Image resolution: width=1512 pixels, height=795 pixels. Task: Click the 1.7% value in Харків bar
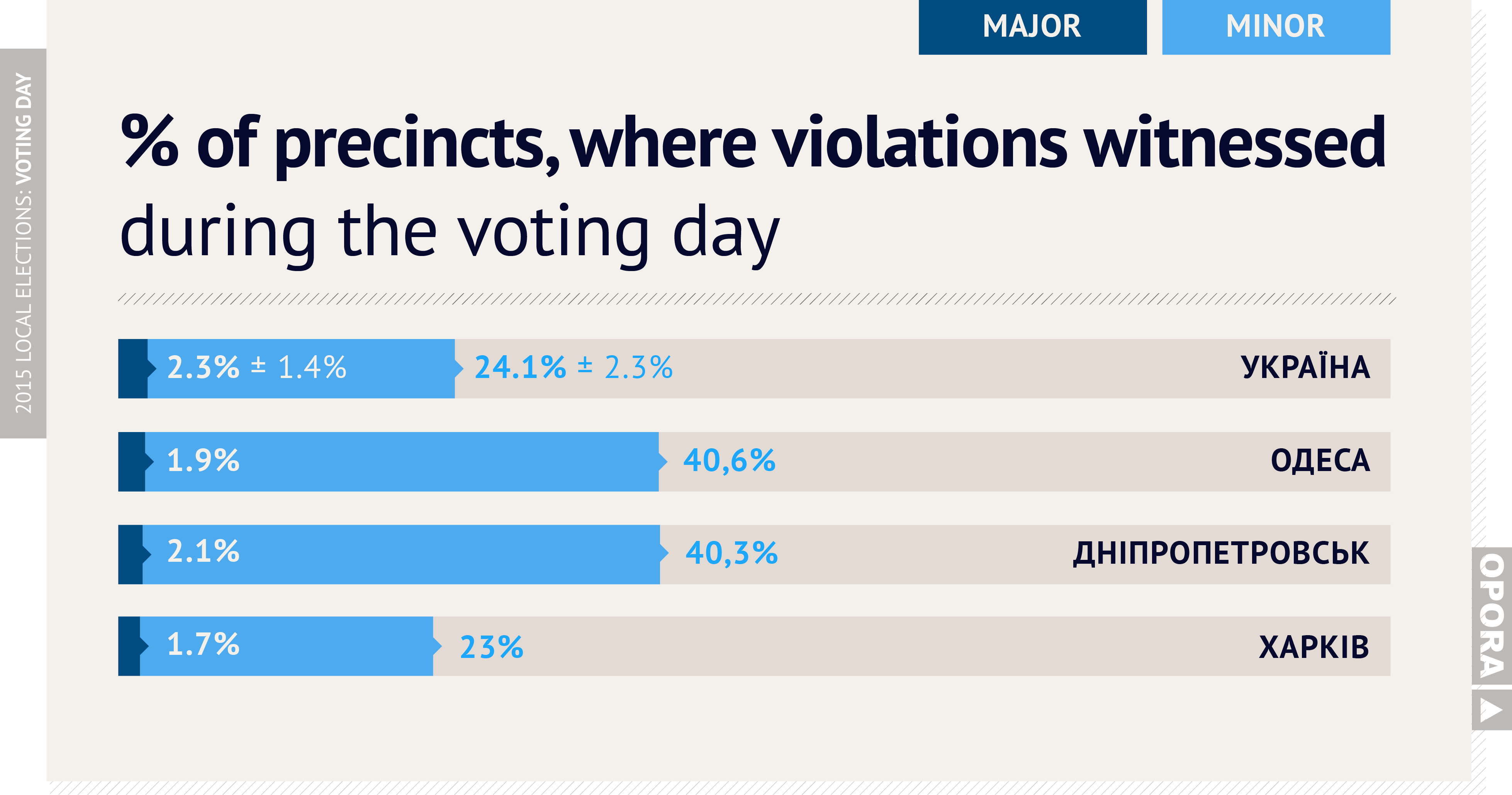click(203, 645)
